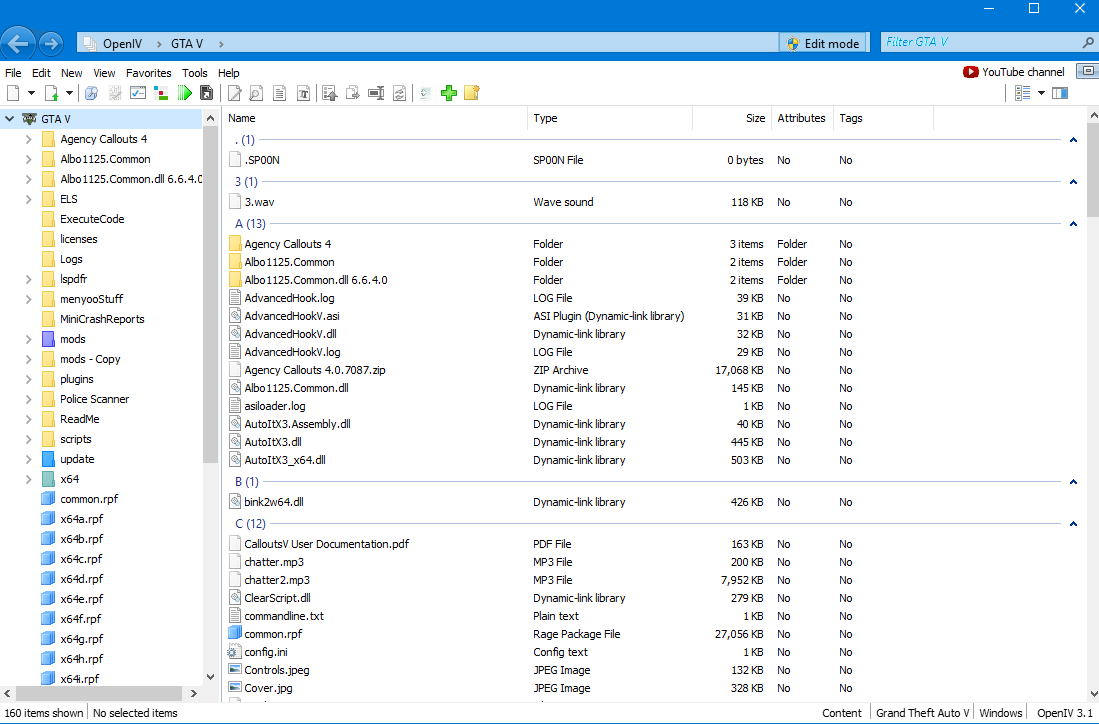Click the blue globe search toolbar icon

[x=91, y=93]
